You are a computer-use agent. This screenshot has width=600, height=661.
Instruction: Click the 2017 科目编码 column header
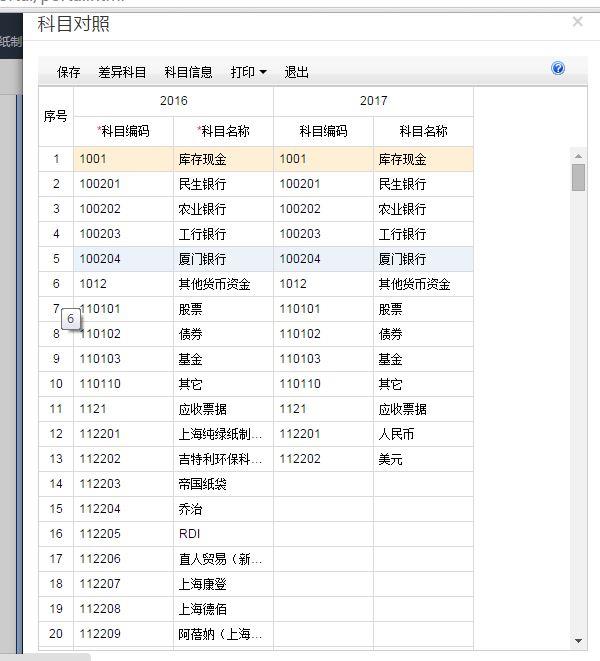[323, 132]
